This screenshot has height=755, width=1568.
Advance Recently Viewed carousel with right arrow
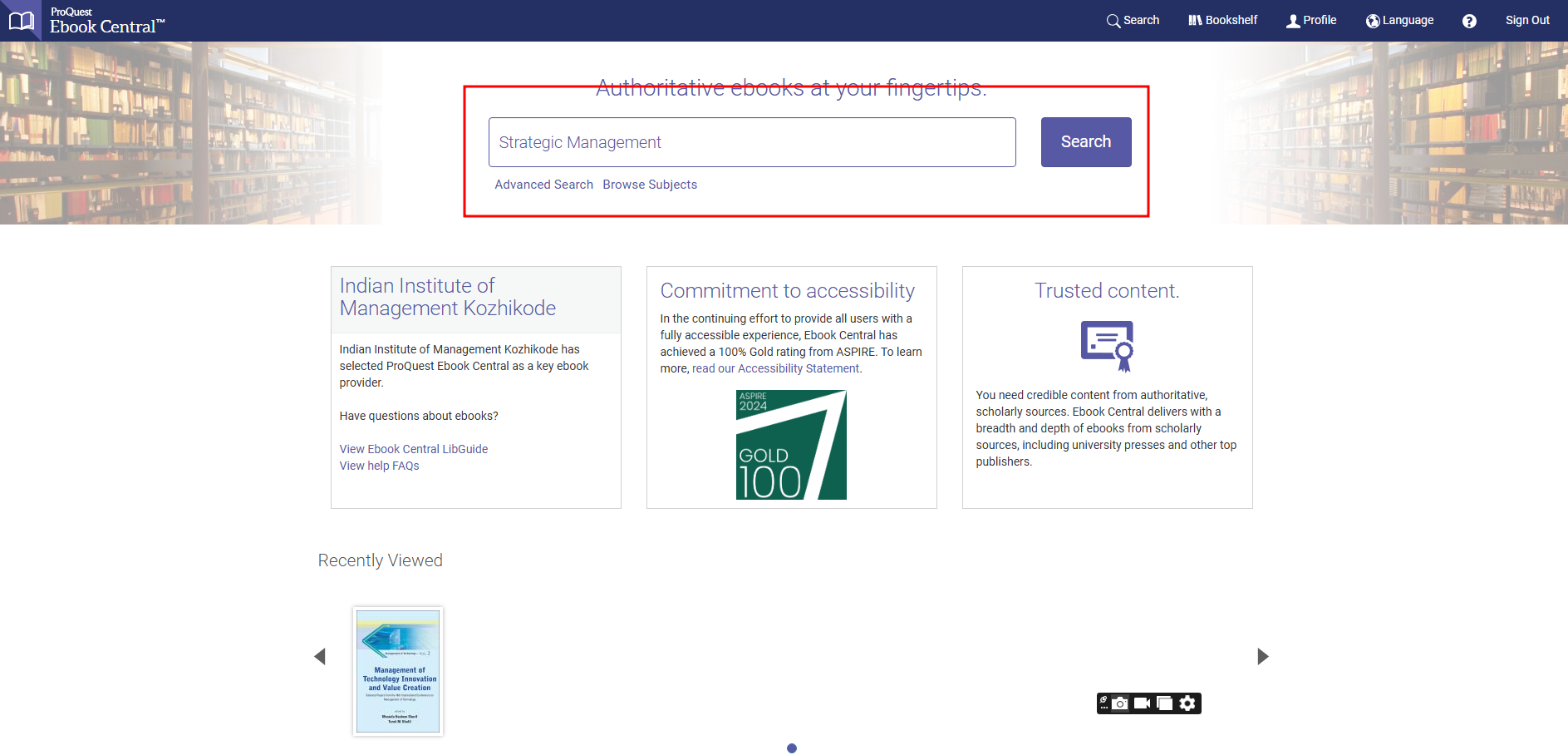[x=1262, y=656]
